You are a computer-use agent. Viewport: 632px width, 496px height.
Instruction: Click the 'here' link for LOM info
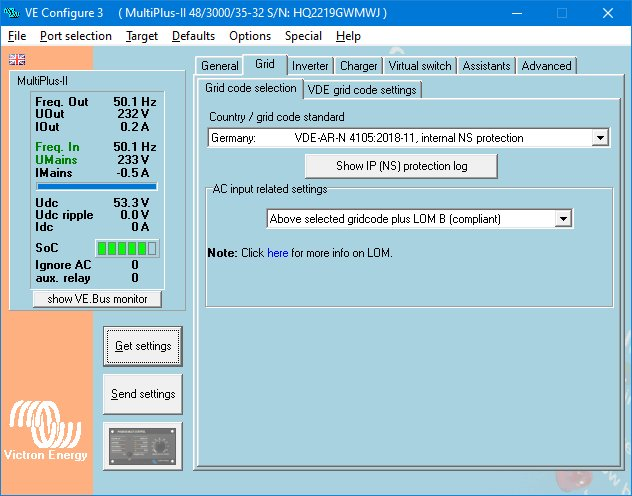(277, 253)
